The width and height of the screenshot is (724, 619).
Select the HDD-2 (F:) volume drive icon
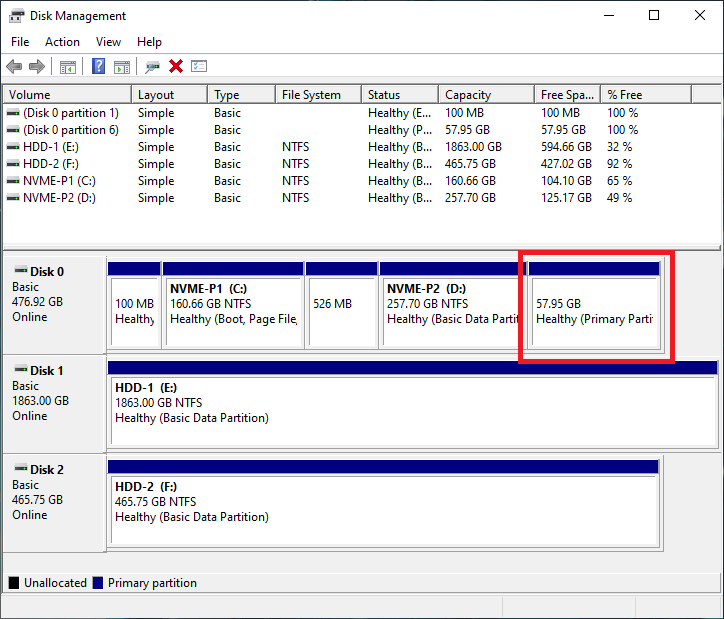pyautogui.click(x=13, y=164)
